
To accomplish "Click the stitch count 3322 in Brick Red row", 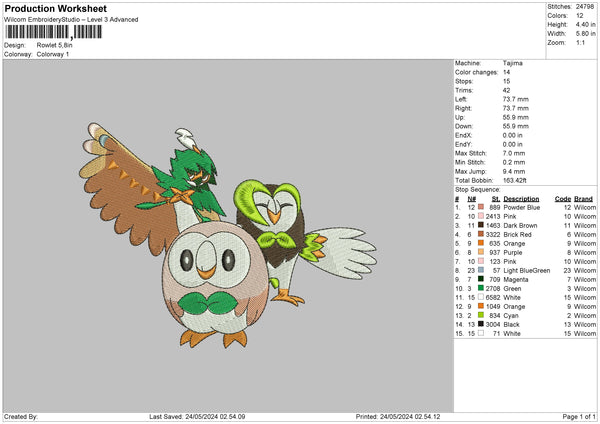I will point(493,235).
